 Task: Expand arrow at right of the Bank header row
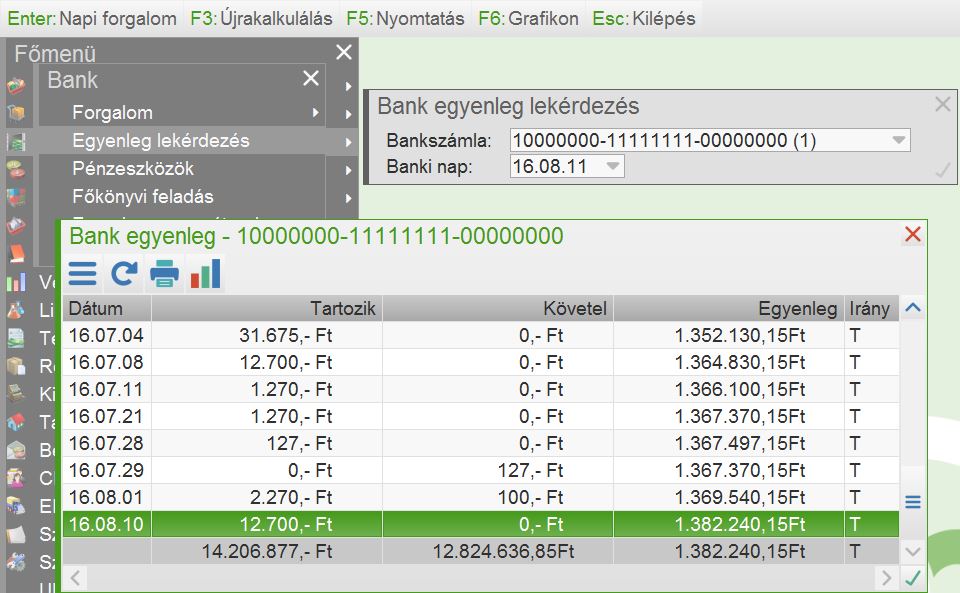pos(348,86)
